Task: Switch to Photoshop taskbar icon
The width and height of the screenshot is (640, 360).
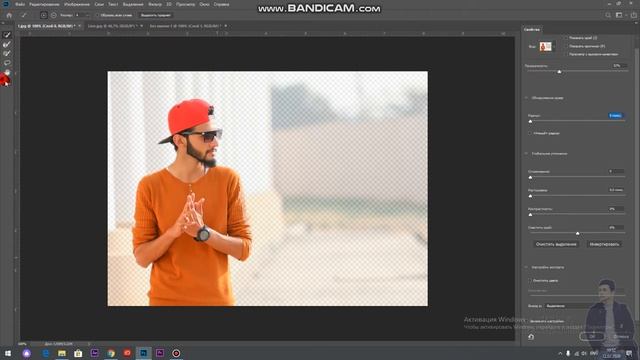Action: click(x=144, y=353)
